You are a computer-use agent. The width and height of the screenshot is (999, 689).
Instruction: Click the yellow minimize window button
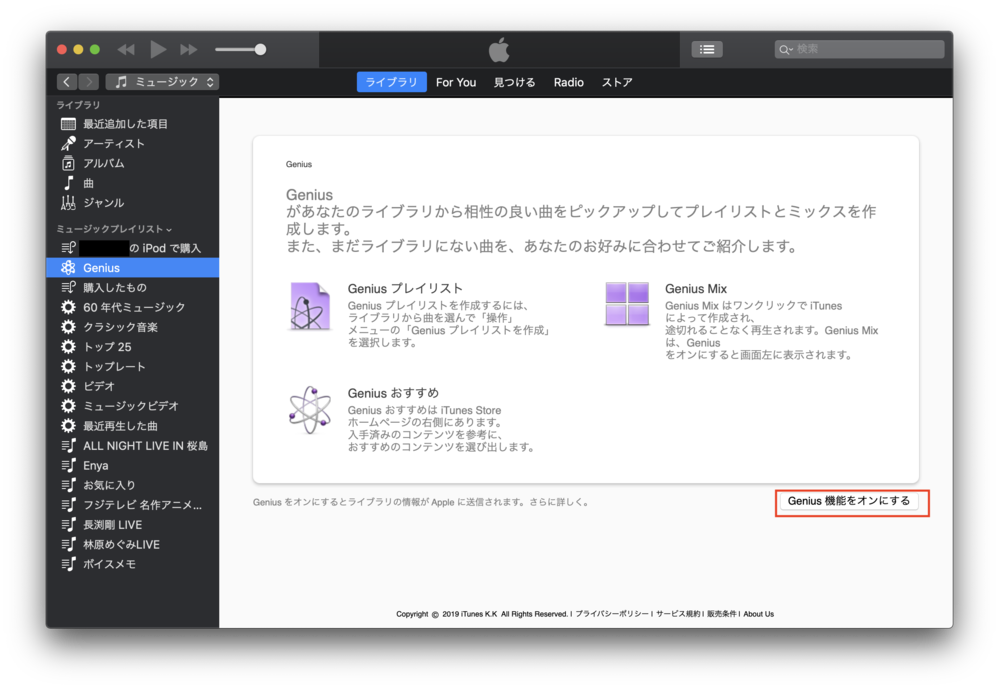point(78,50)
